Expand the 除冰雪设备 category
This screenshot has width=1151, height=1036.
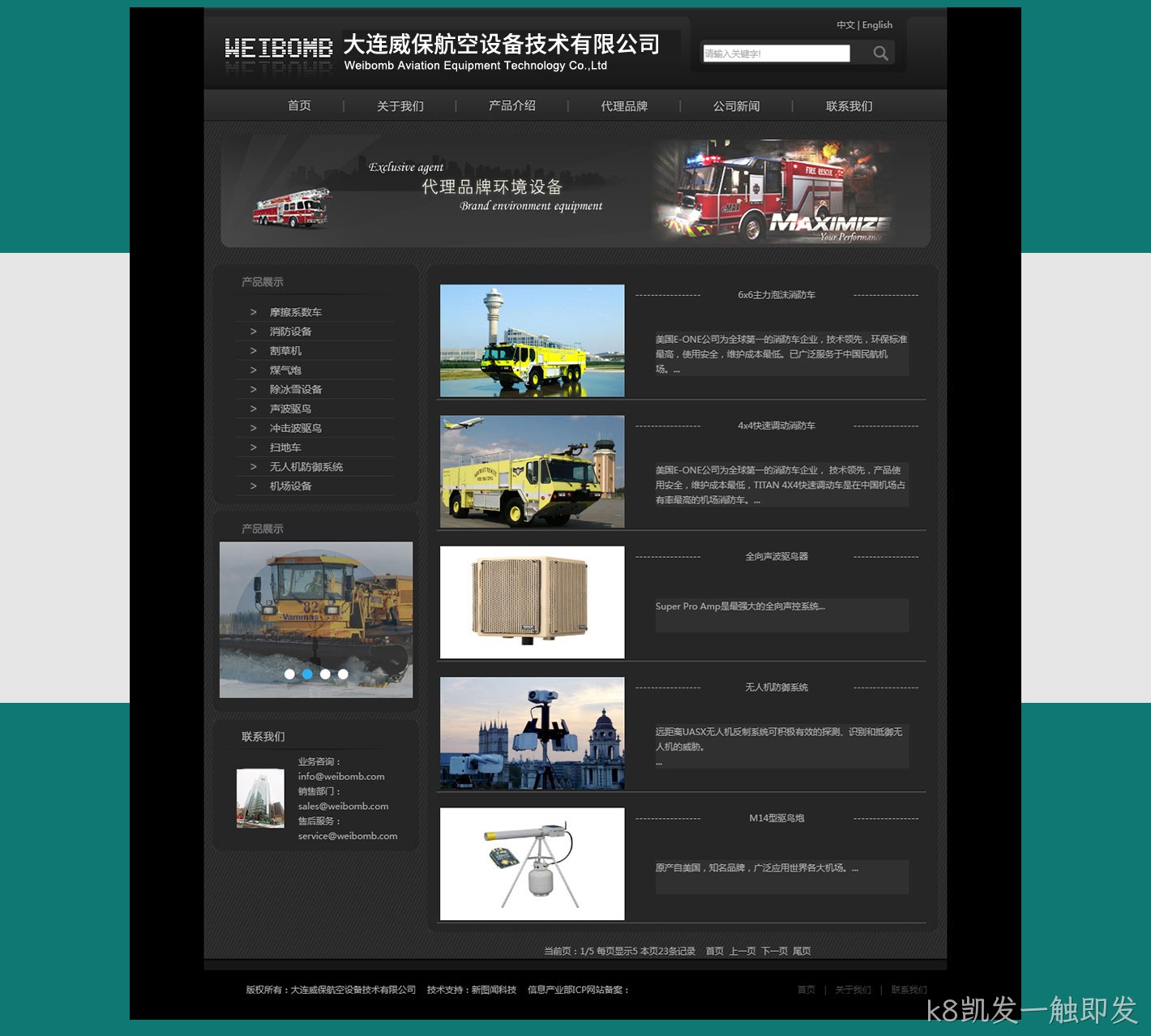(296, 390)
